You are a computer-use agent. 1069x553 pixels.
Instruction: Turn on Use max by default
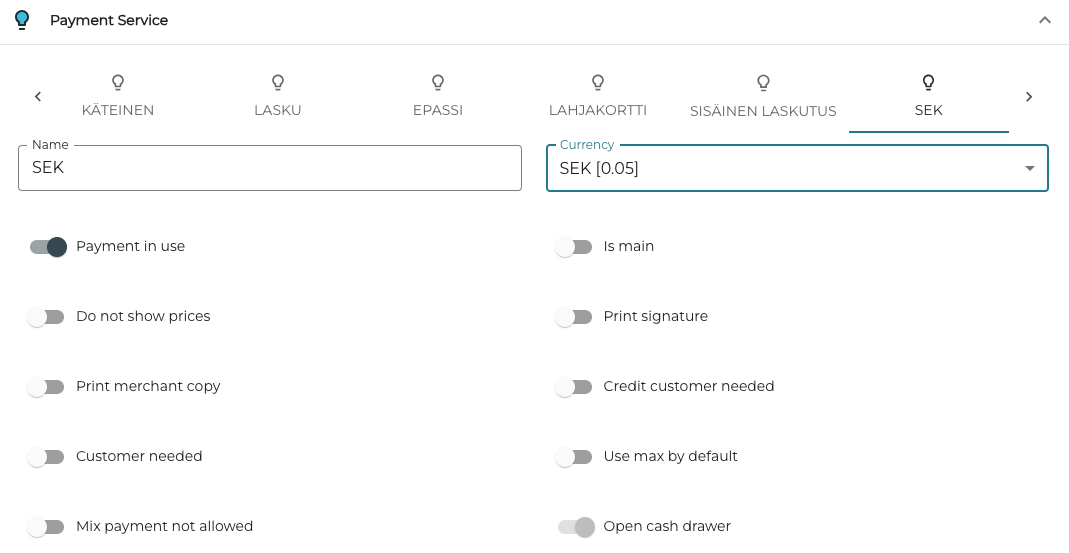574,457
